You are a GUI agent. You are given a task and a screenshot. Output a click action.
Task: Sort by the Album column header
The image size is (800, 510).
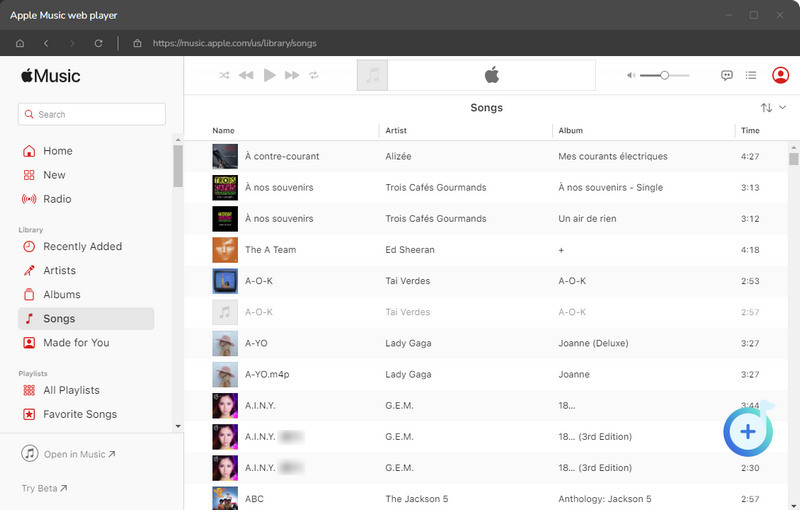[x=570, y=131]
